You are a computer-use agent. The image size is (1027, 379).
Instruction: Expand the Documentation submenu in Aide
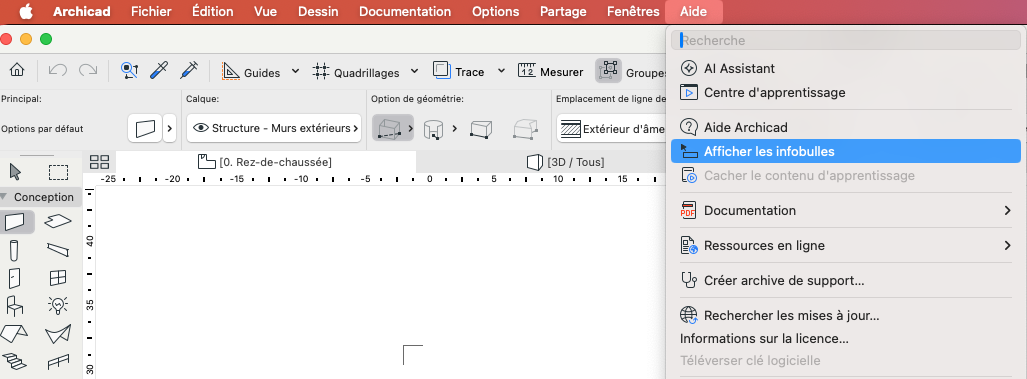coord(846,210)
